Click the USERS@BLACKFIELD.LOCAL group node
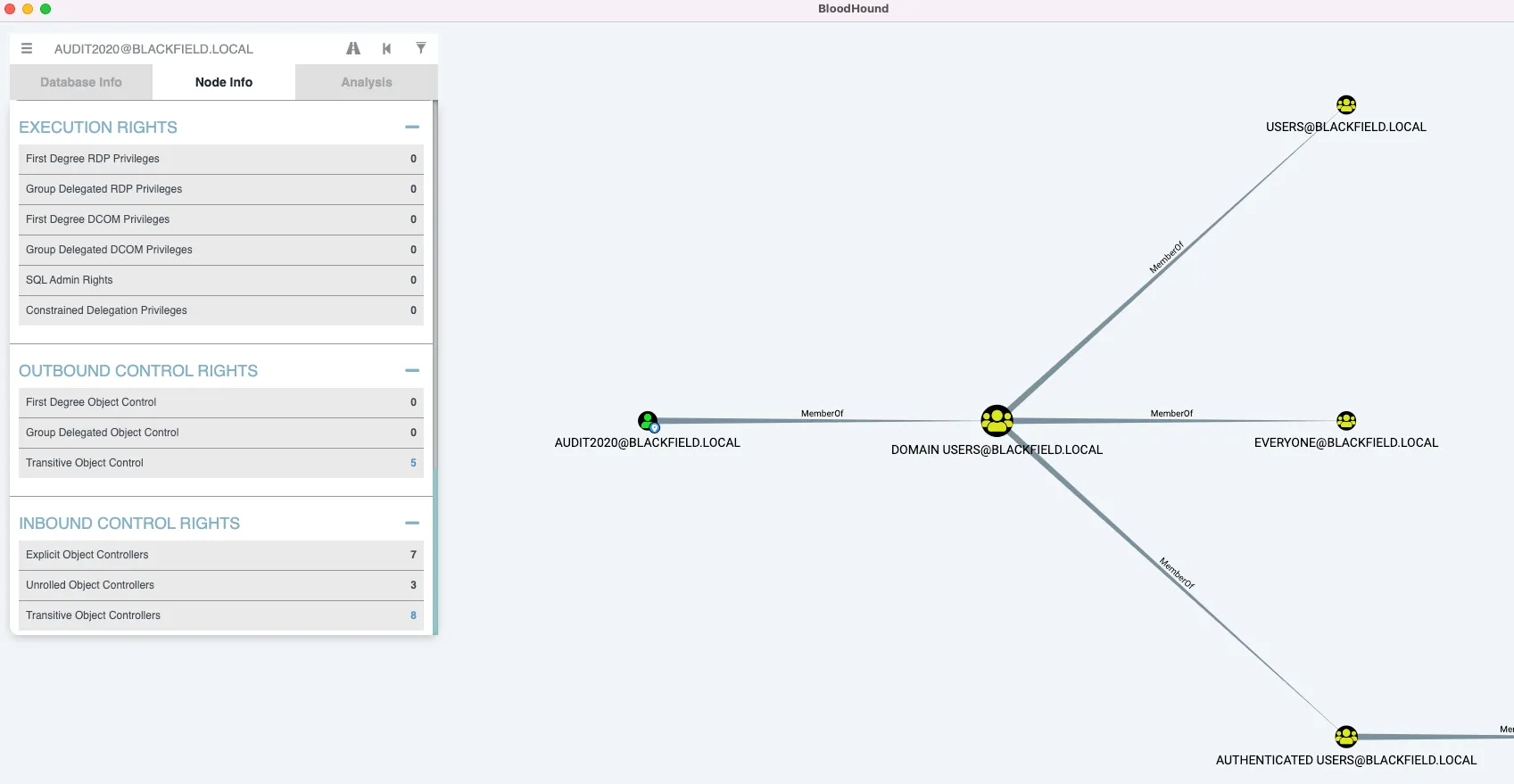The image size is (1514, 784). (x=1345, y=105)
